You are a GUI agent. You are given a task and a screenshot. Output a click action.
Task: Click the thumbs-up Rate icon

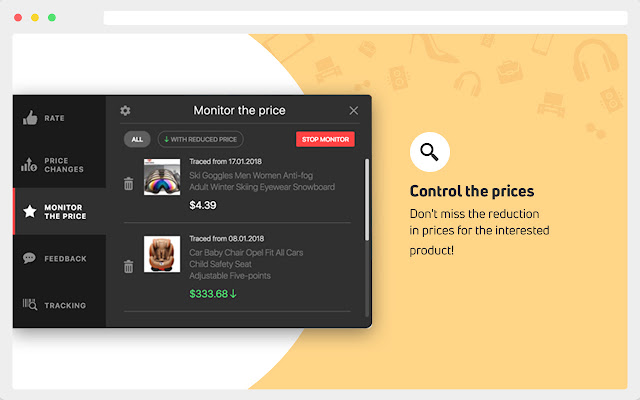tap(30, 118)
